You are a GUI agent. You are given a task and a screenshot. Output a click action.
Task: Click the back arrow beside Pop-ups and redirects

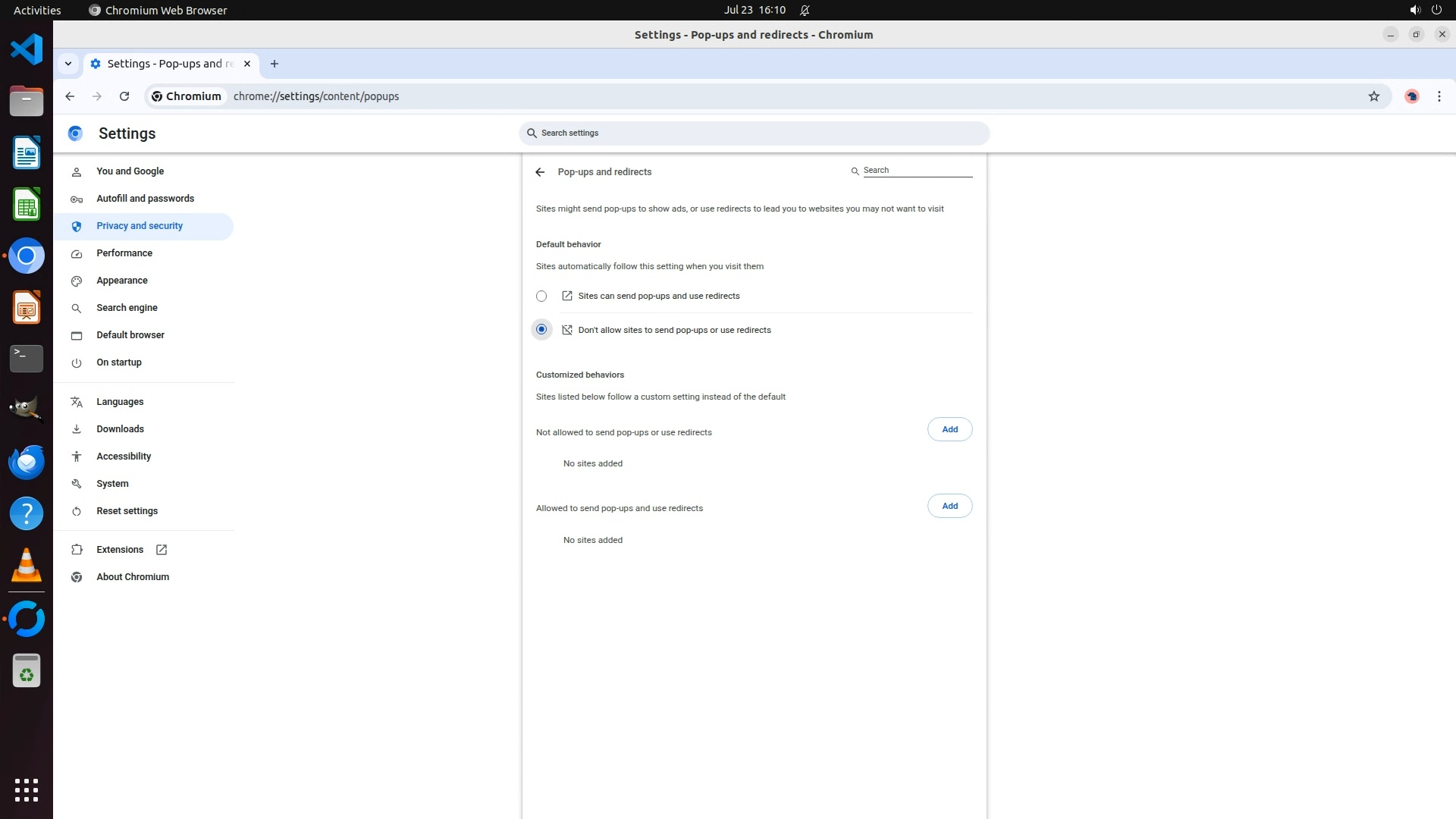540,172
